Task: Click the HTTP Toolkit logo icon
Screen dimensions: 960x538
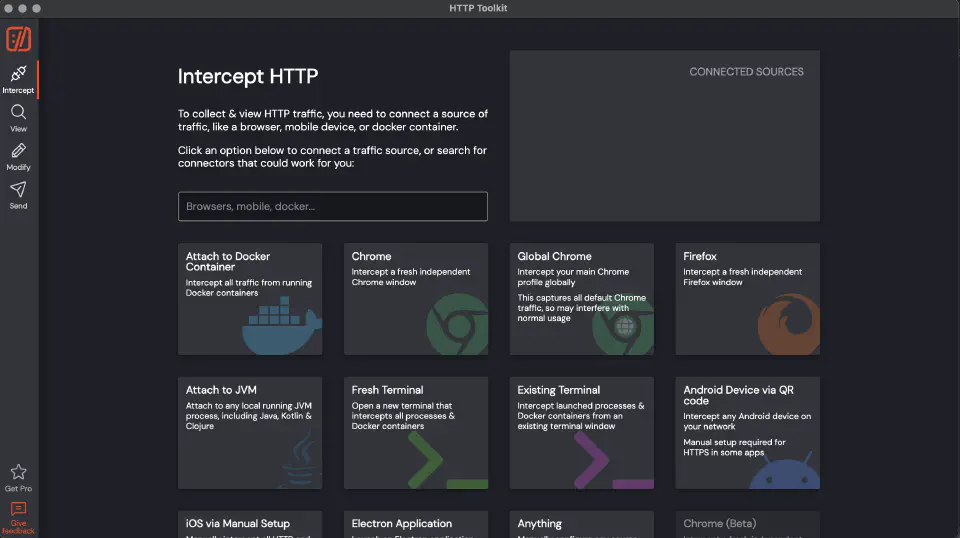Action: click(x=18, y=39)
